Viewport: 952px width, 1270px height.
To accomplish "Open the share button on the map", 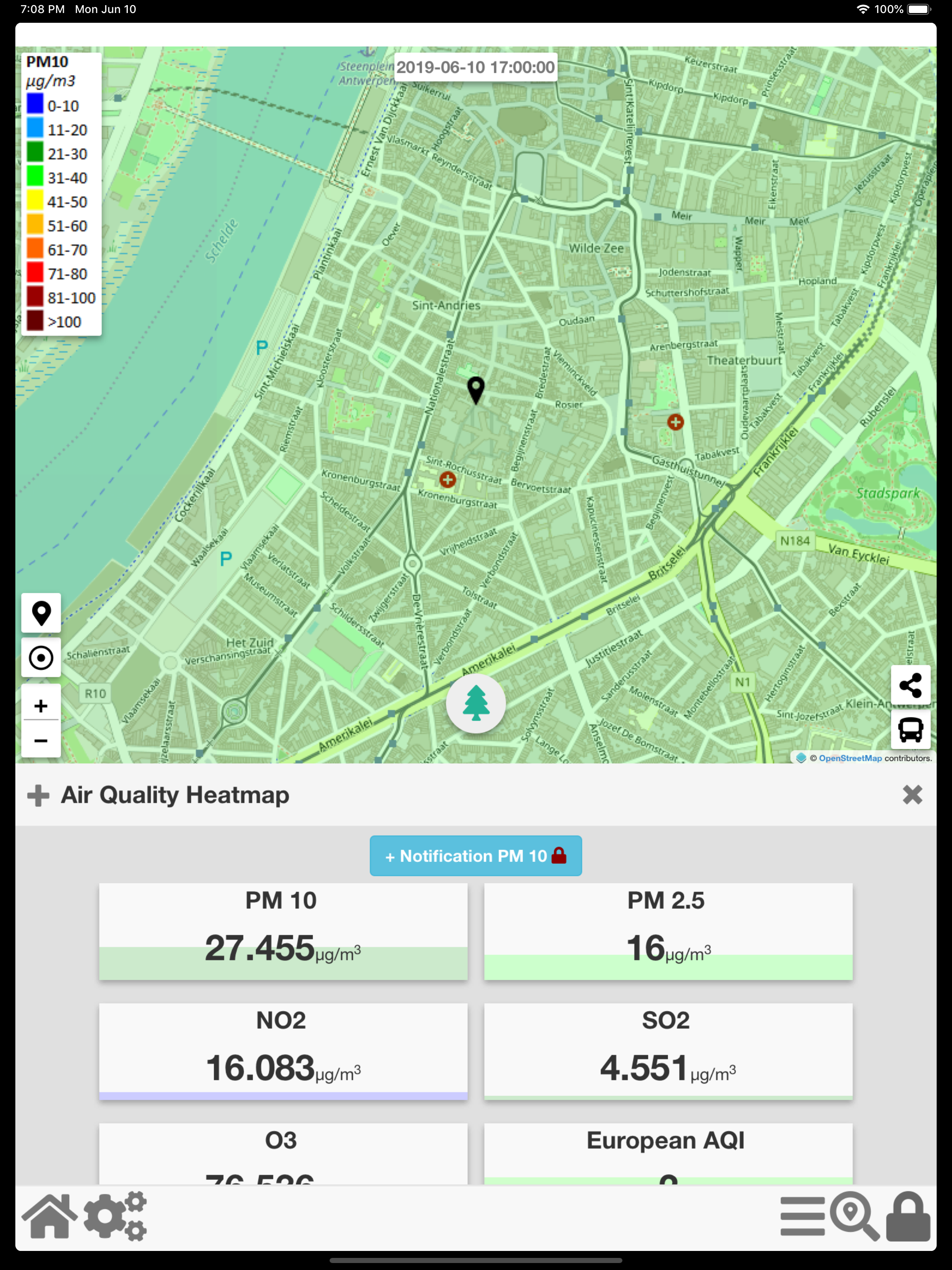I will [x=910, y=685].
